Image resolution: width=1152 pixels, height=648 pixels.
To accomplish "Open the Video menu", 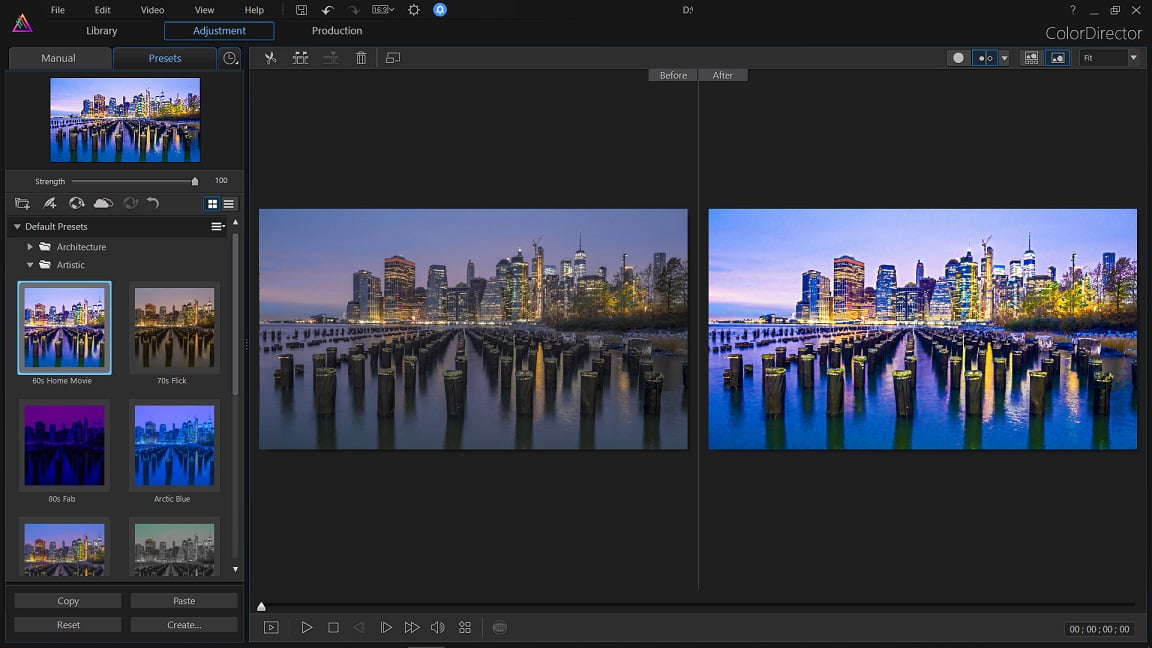I will pyautogui.click(x=152, y=10).
